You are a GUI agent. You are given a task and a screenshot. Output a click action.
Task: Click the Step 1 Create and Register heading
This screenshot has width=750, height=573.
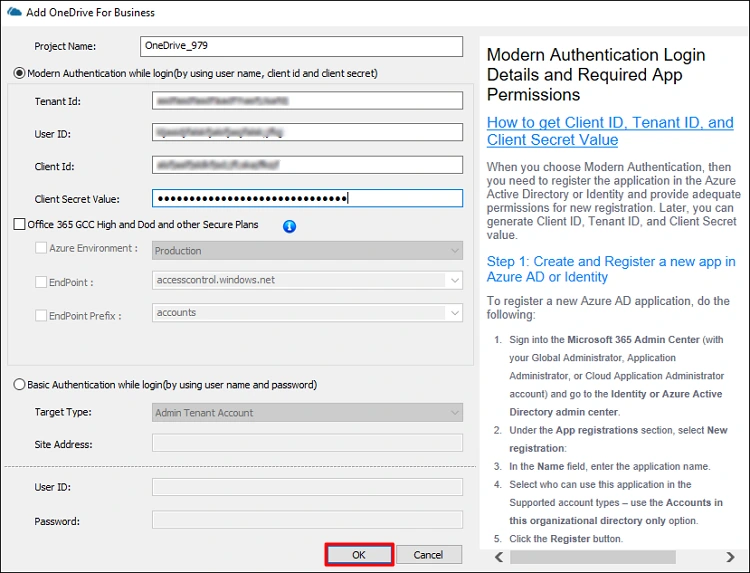pos(611,269)
